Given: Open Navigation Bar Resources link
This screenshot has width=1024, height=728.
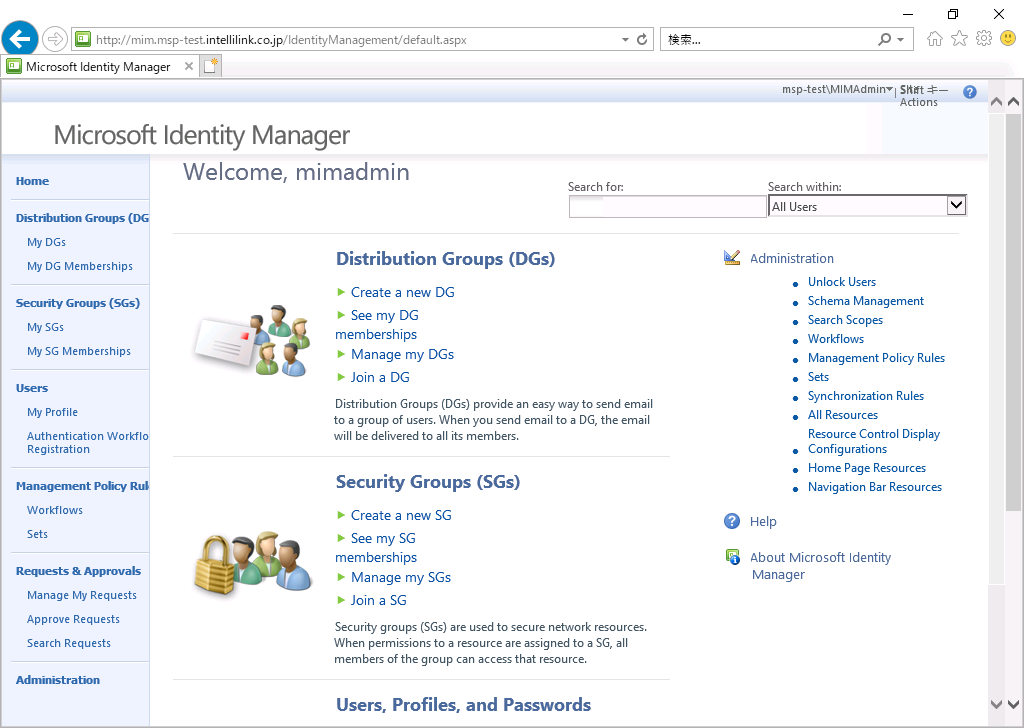Looking at the screenshot, I should pyautogui.click(x=874, y=487).
